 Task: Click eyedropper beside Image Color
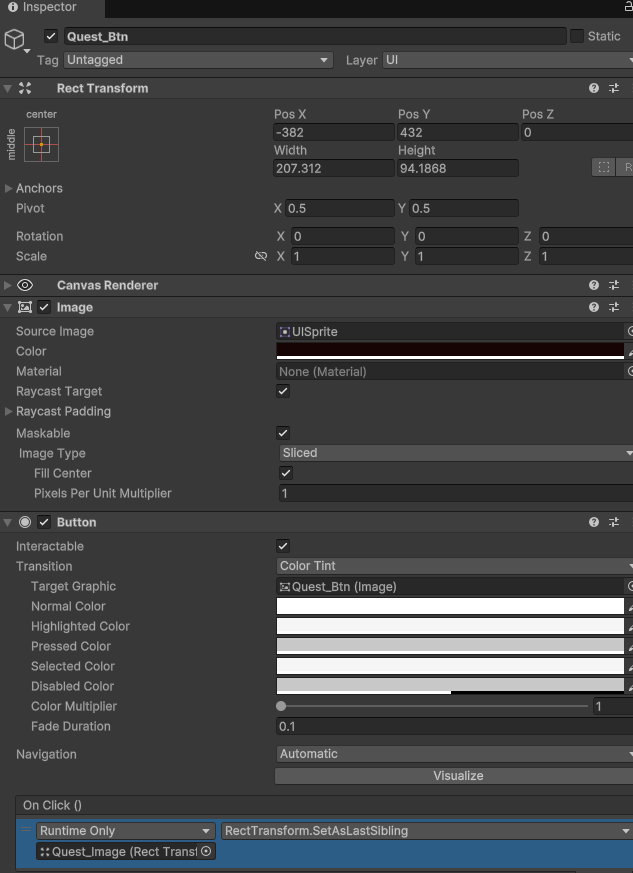tap(630, 351)
